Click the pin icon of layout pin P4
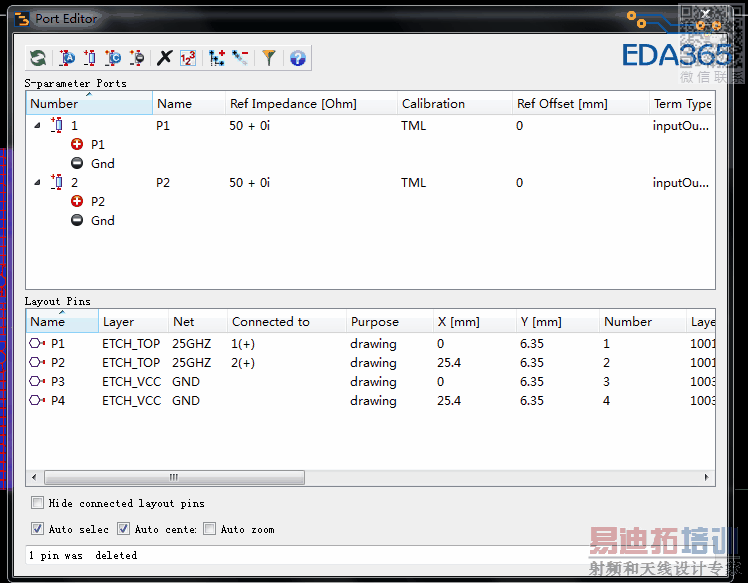Viewport: 748px width, 583px height. 37,400
